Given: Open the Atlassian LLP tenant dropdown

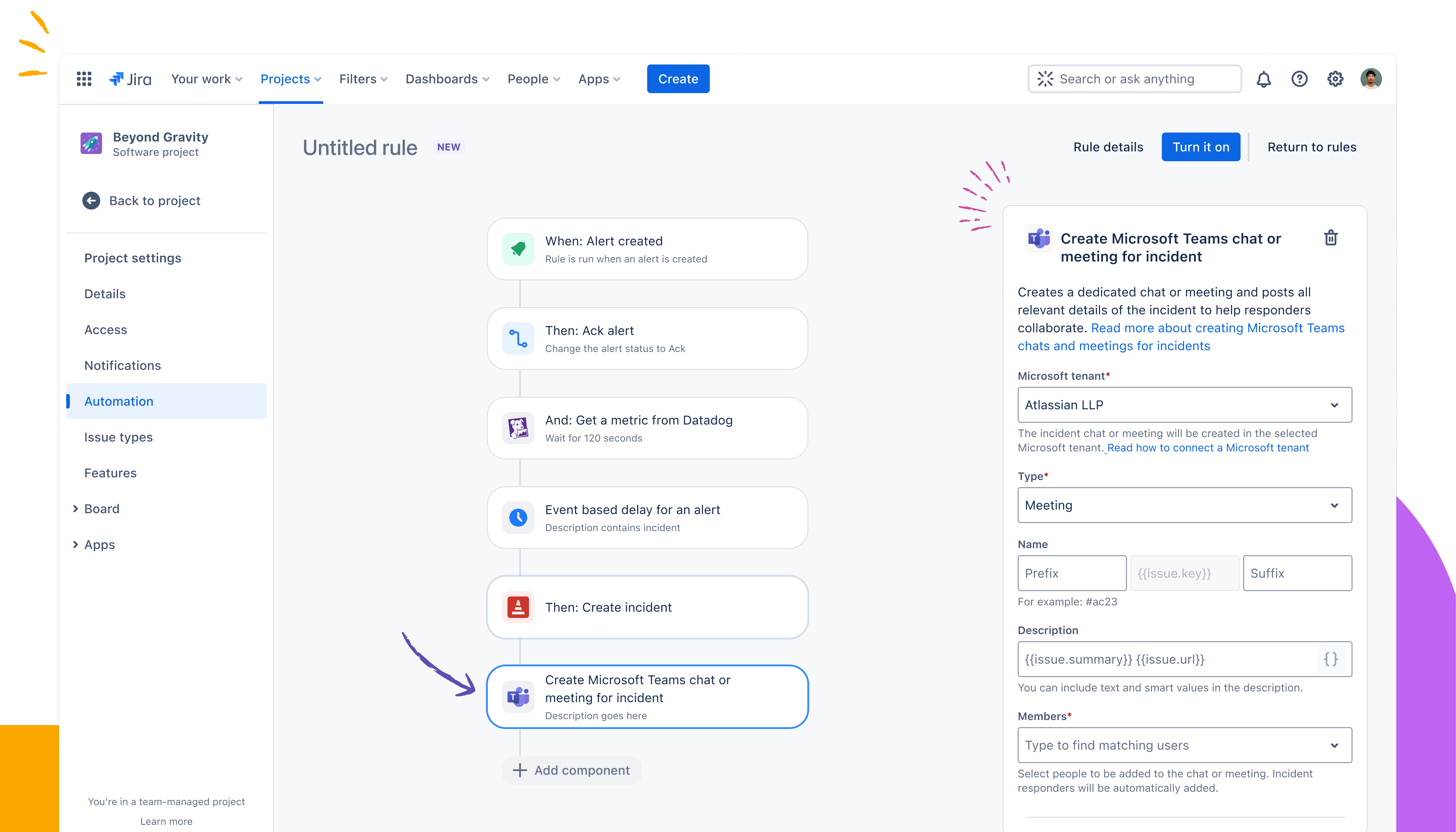Looking at the screenshot, I should coord(1184,405).
